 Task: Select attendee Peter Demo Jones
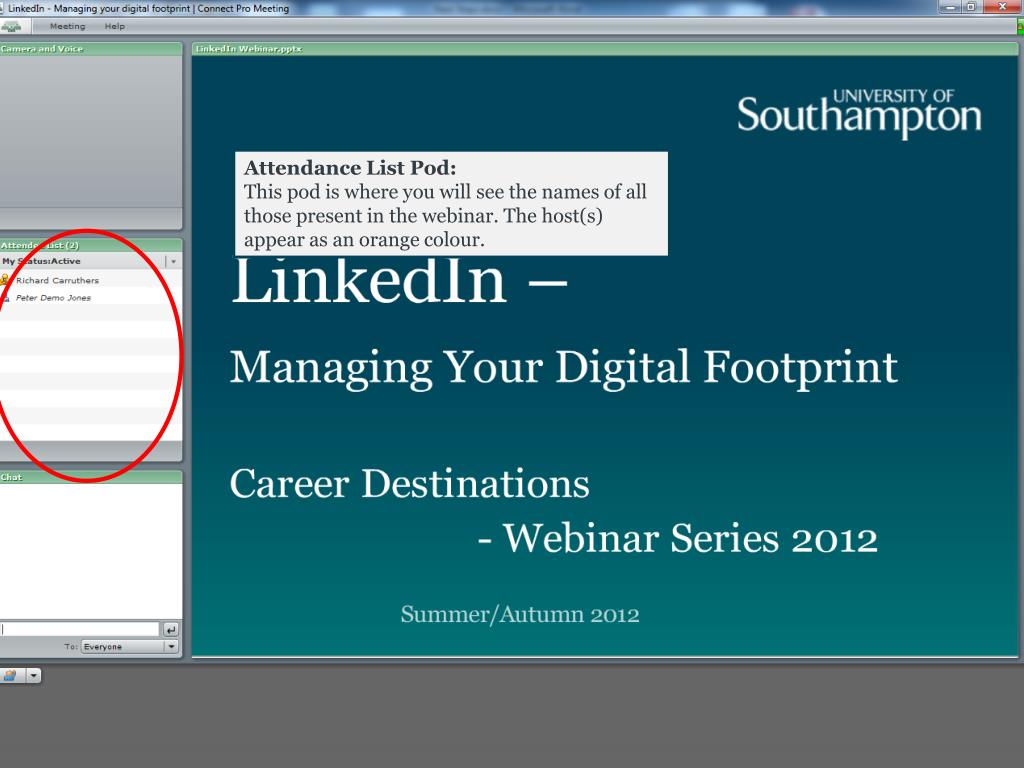tap(54, 298)
